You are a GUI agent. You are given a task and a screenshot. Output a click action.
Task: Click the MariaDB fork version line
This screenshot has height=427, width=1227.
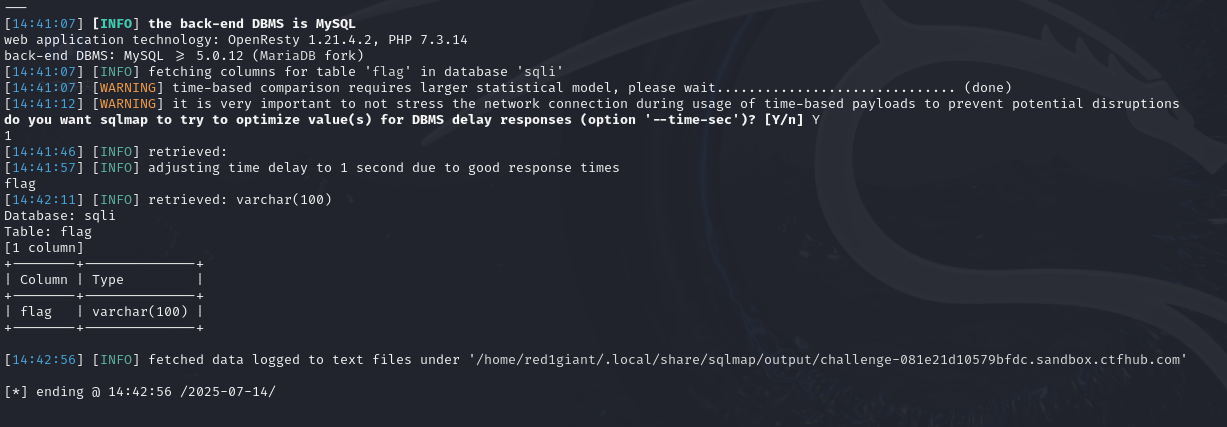coord(178,55)
